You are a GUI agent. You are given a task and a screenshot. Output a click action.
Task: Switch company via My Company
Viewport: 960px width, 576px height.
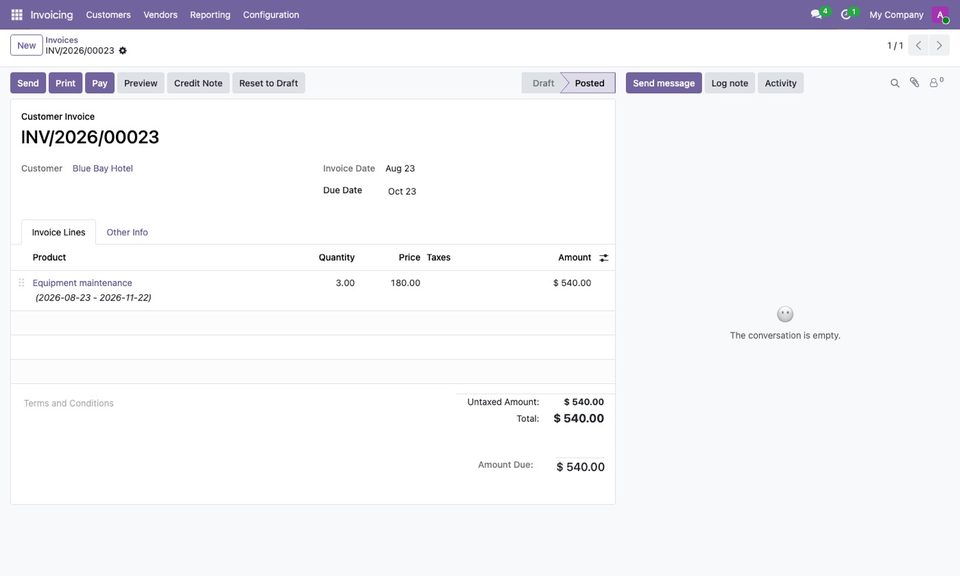click(x=896, y=15)
